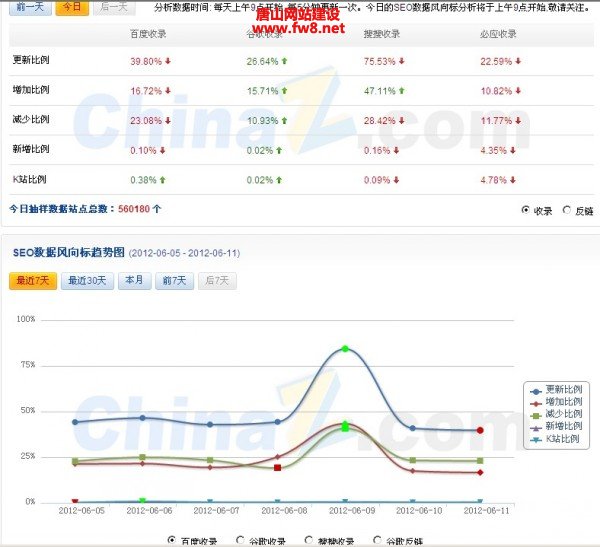Screen dimensions: 600x547
Task: Choose the 百度收录 radio below the chart
Action: [x=172, y=540]
